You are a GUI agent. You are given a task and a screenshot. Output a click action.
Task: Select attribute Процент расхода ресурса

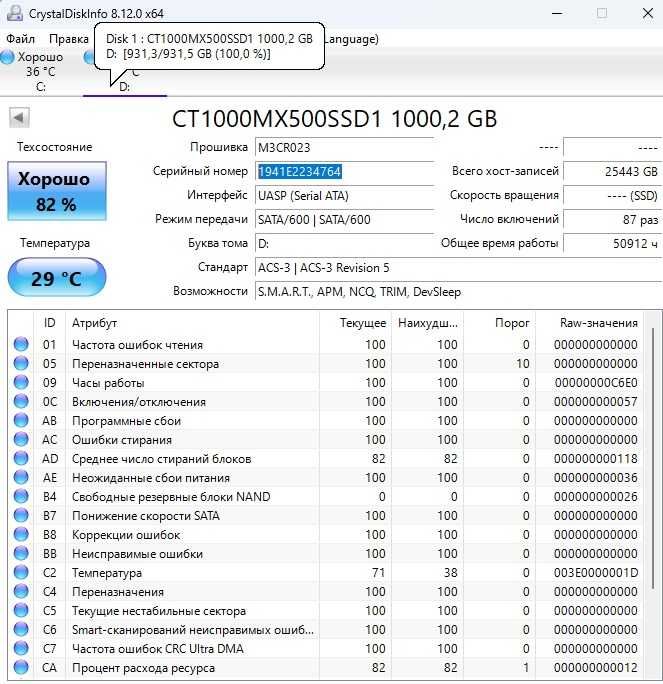point(144,668)
